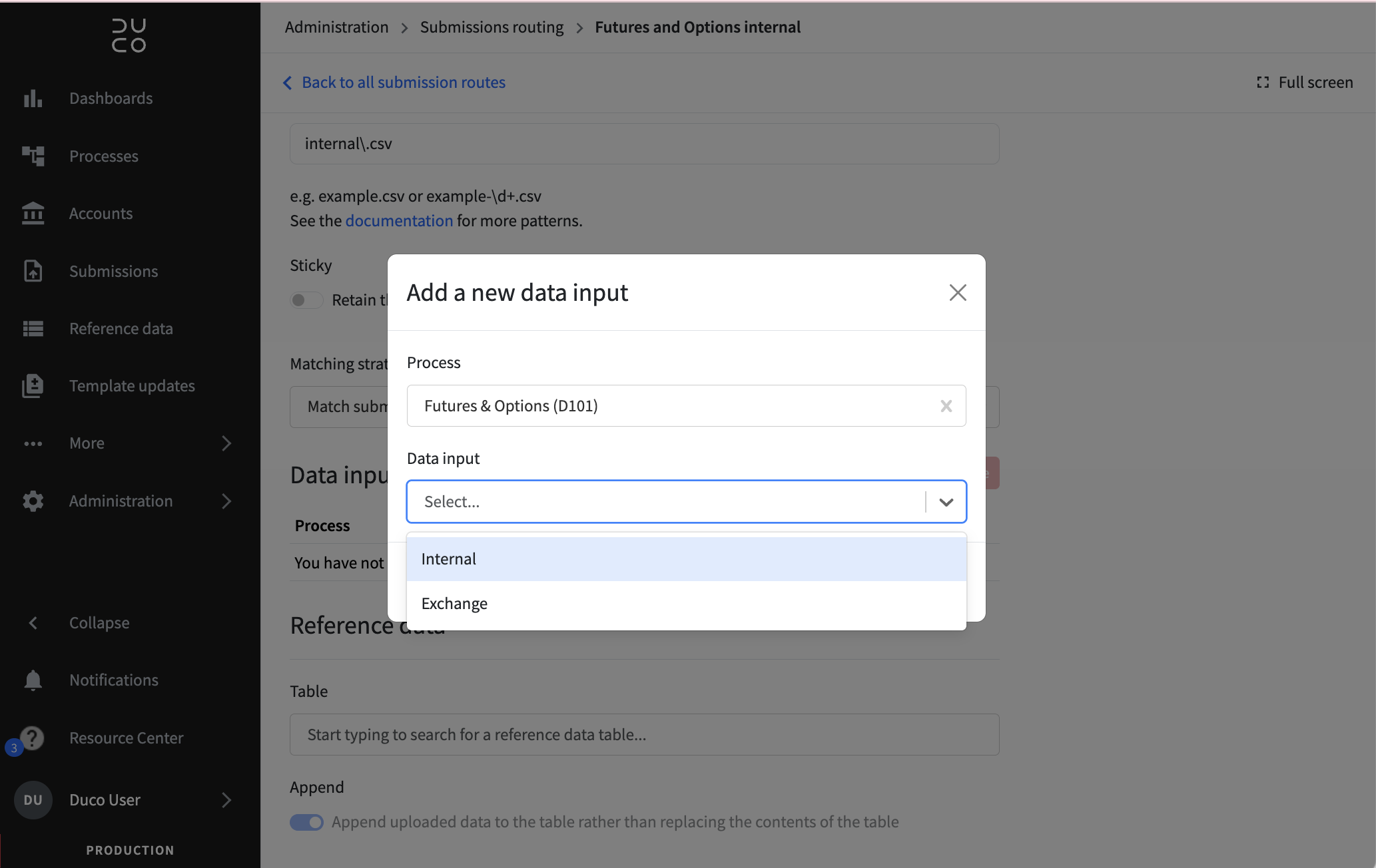Close the Add a new data input dialog

point(958,292)
